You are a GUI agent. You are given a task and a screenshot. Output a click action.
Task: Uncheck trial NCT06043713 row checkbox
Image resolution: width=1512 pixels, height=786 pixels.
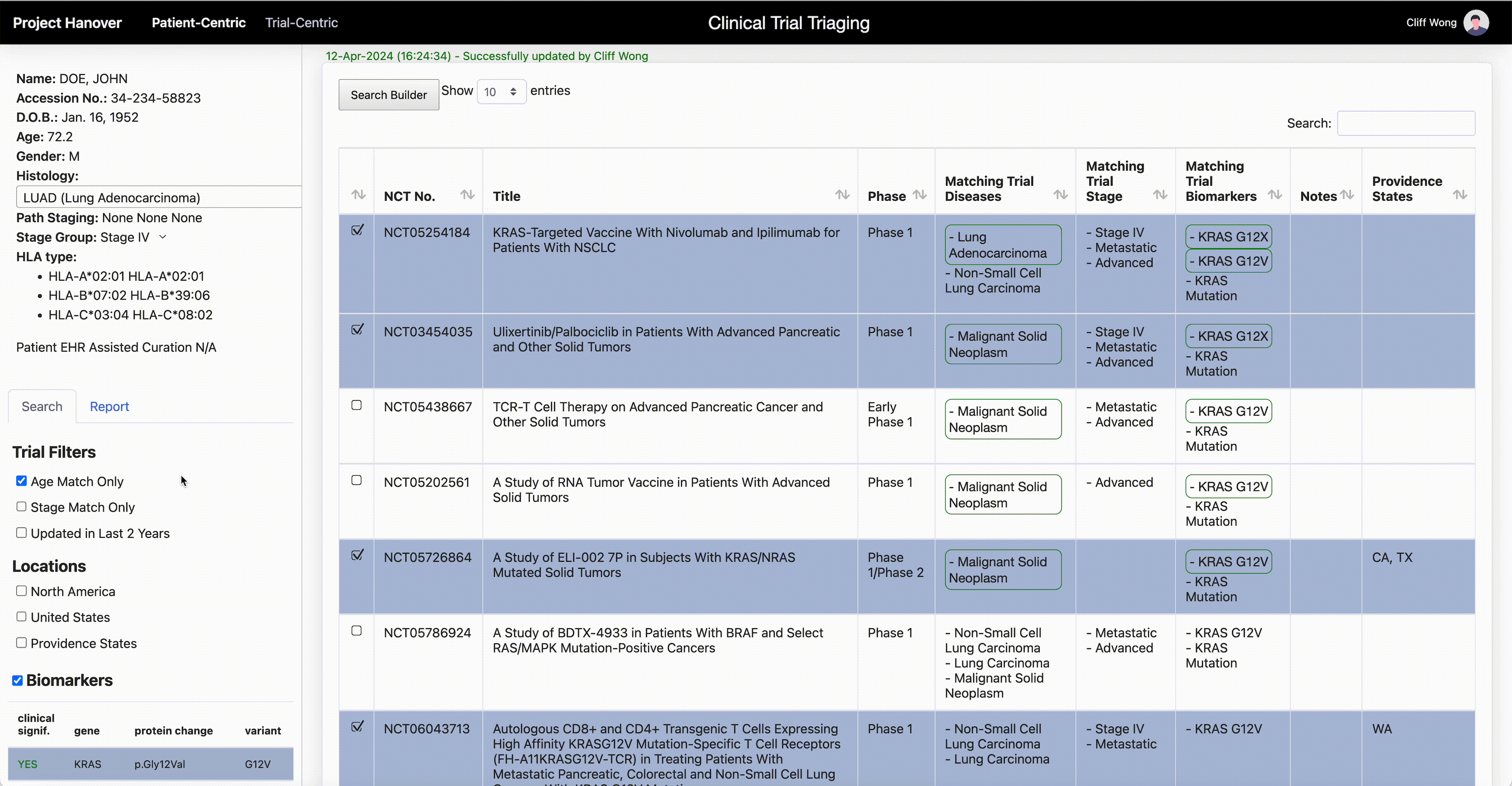pyautogui.click(x=357, y=727)
